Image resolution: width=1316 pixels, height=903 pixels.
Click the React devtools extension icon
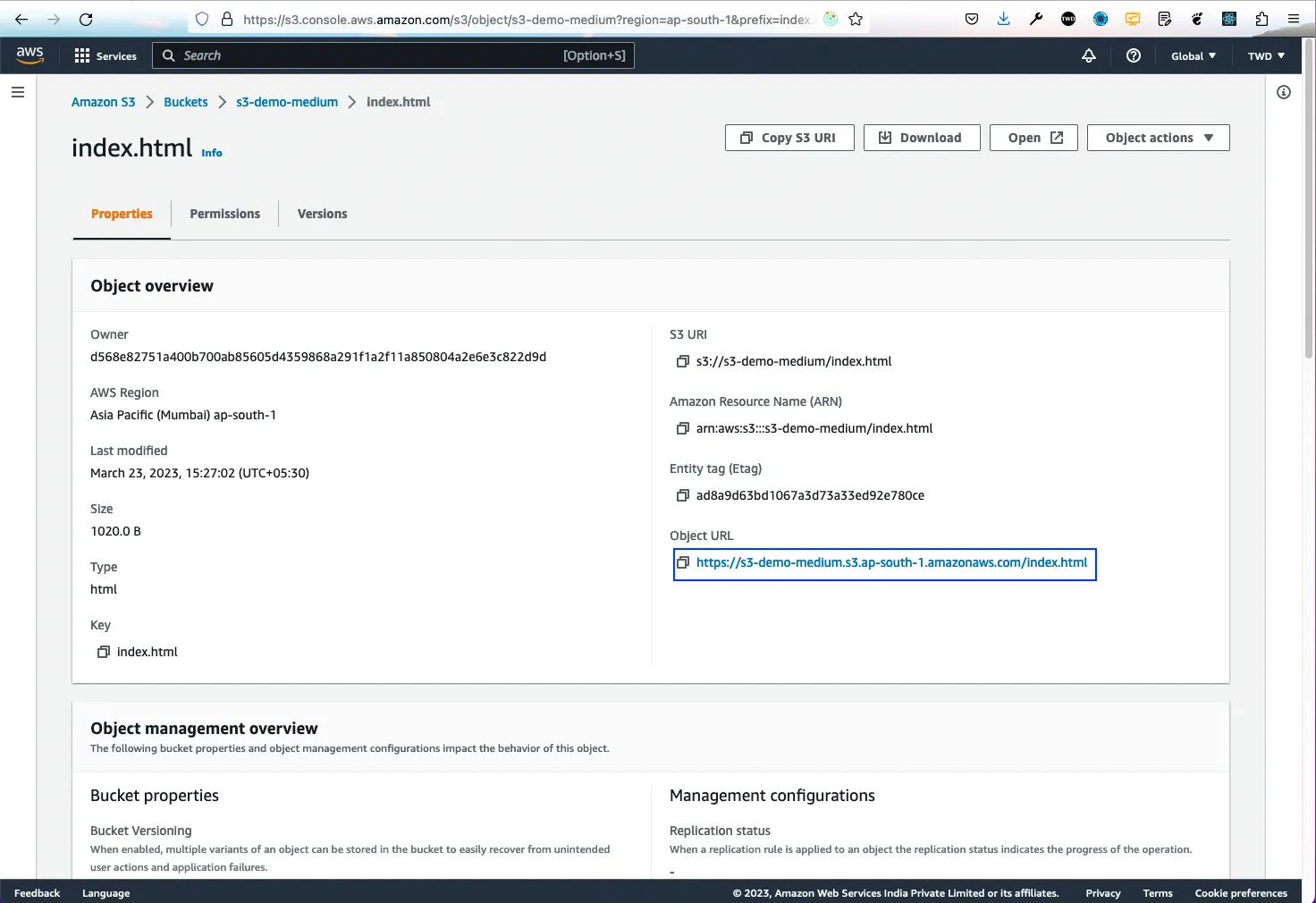click(x=1229, y=19)
